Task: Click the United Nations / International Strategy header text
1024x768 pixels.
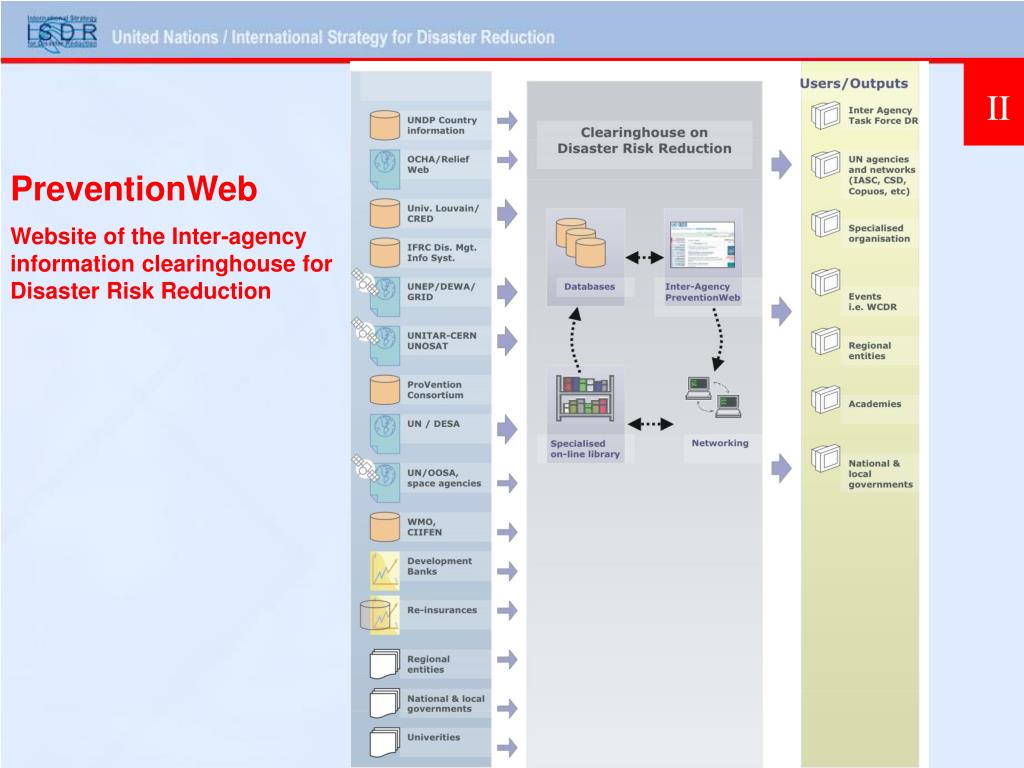Action: 333,37
